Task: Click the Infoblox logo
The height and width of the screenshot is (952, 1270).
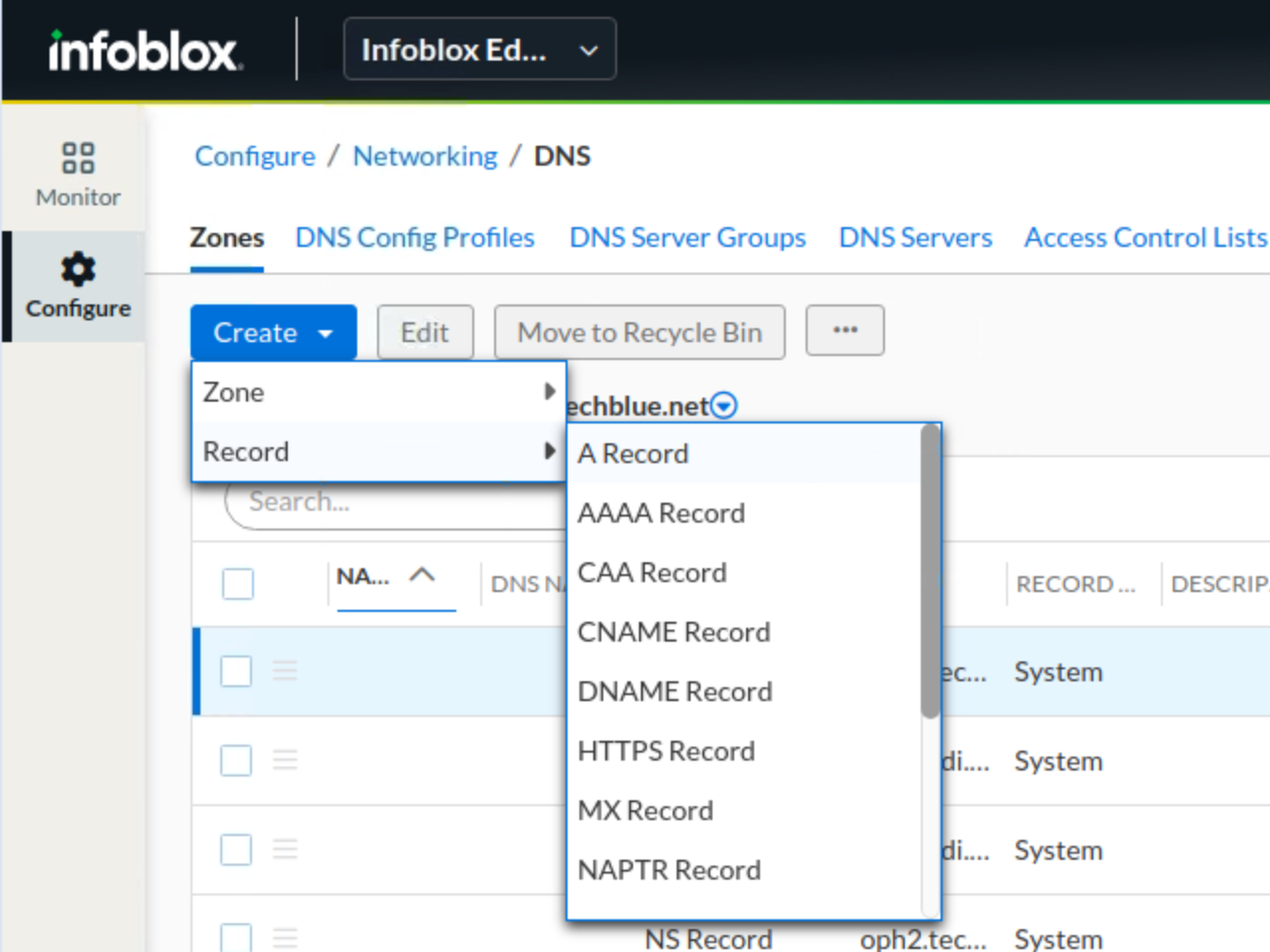Action: point(144,51)
